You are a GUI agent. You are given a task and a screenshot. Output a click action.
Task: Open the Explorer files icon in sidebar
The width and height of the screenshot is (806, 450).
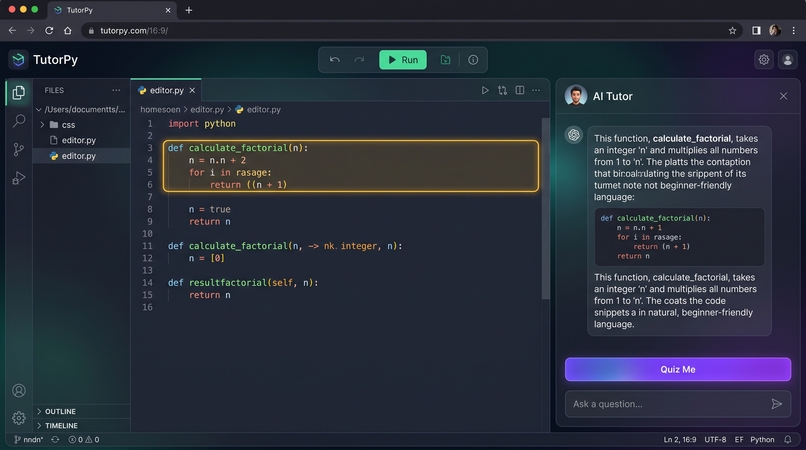19,93
